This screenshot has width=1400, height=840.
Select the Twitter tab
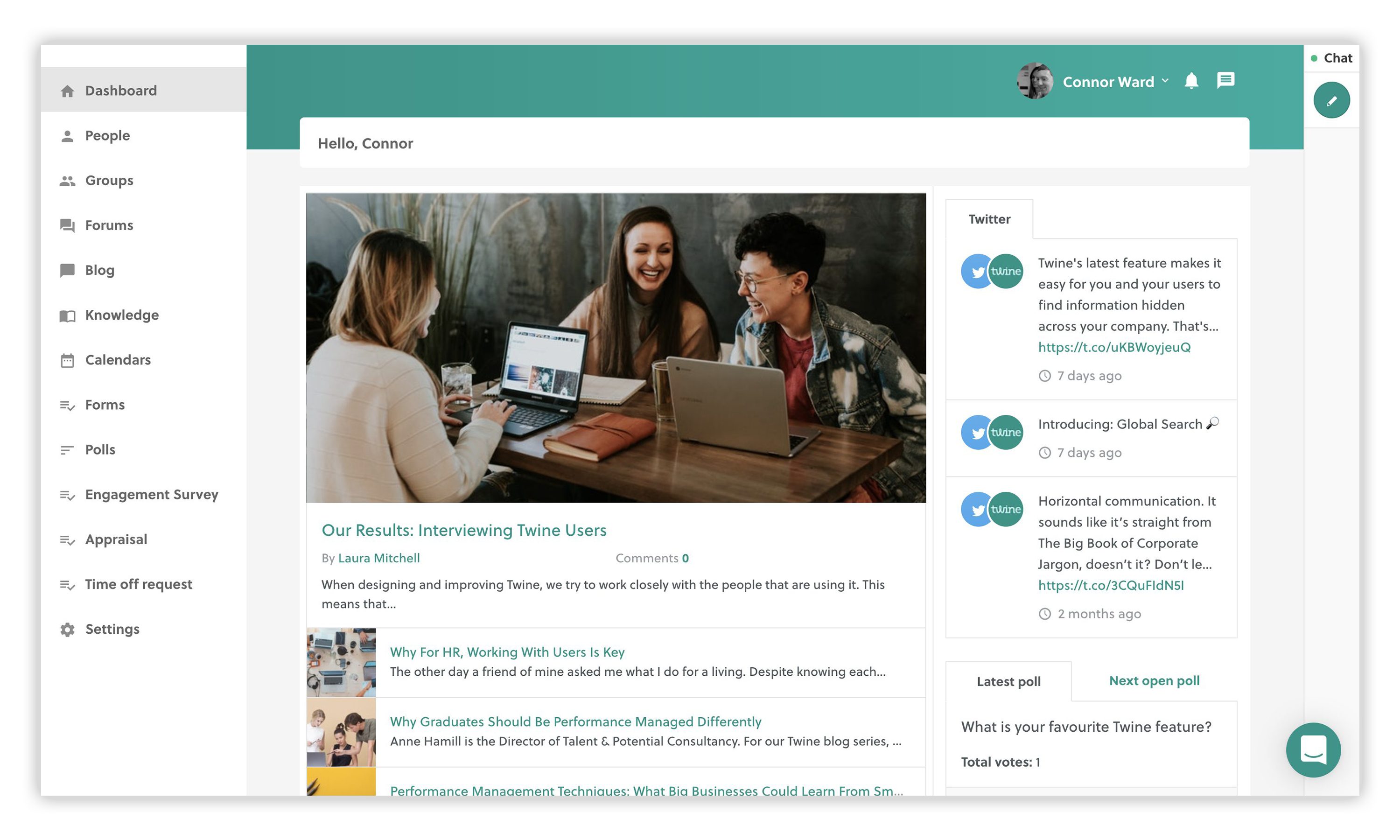[988, 220]
